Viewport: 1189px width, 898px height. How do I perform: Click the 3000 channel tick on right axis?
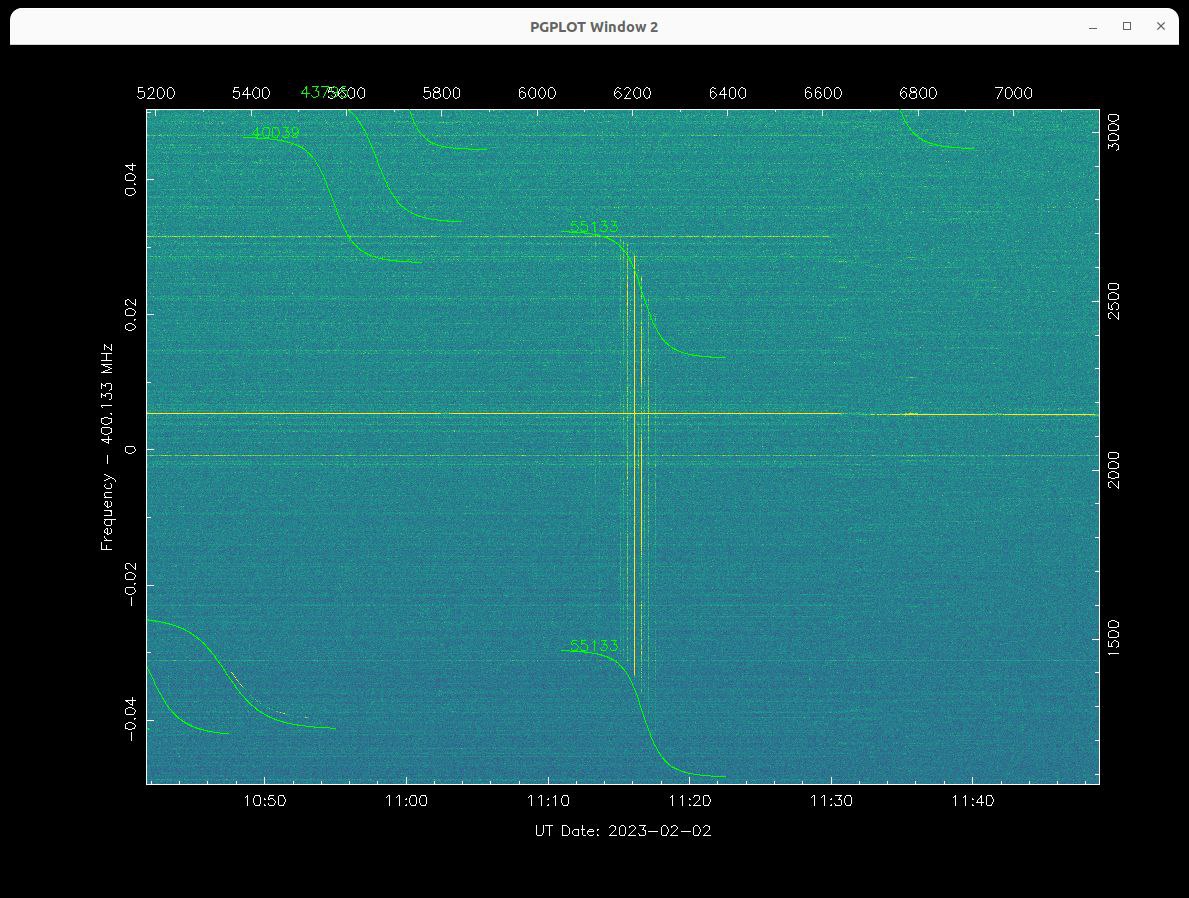(1114, 132)
